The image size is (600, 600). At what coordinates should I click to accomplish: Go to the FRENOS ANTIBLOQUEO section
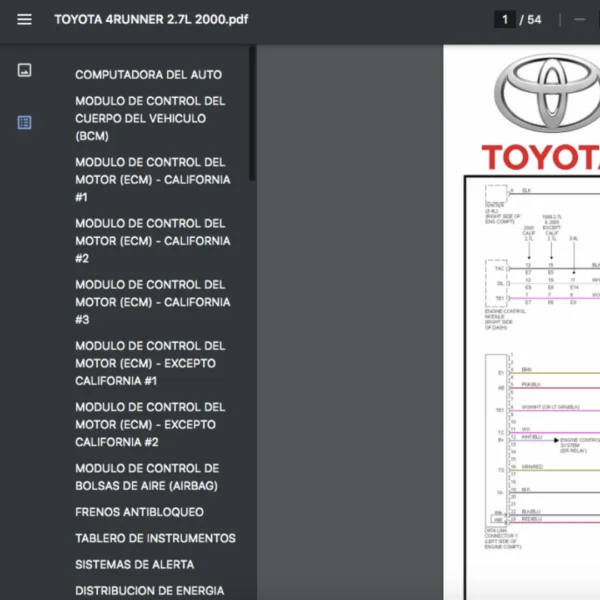tap(139, 512)
